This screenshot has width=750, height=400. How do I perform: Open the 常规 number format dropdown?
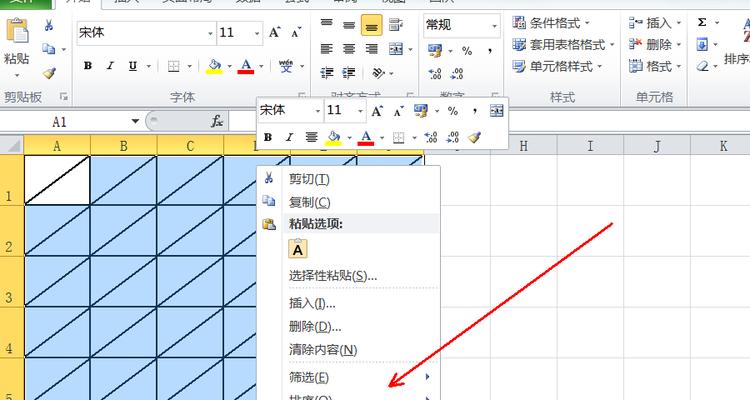[x=462, y=25]
